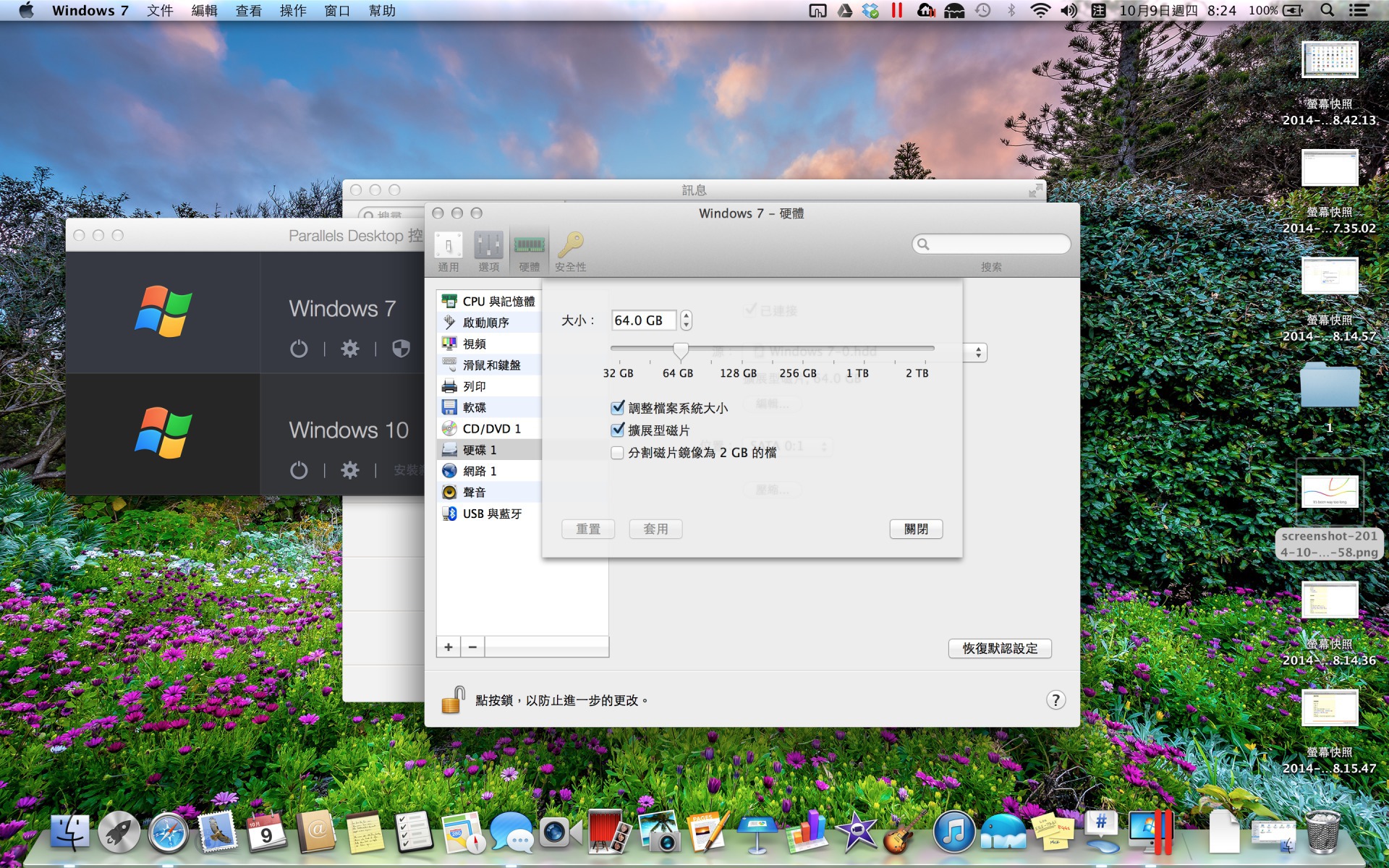Open iTunes from the Dock
The height and width of the screenshot is (868, 1389).
pyautogui.click(x=953, y=832)
